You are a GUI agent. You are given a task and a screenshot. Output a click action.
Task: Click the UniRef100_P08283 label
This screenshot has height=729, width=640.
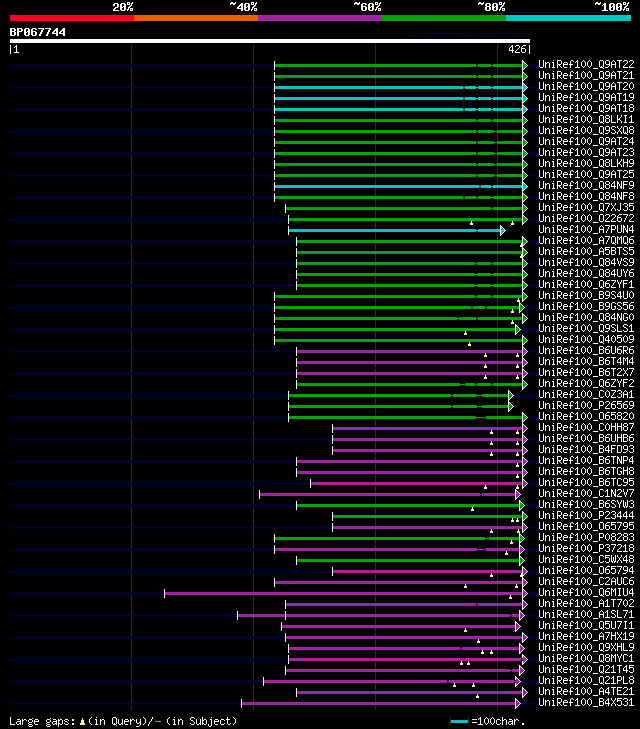[586, 538]
